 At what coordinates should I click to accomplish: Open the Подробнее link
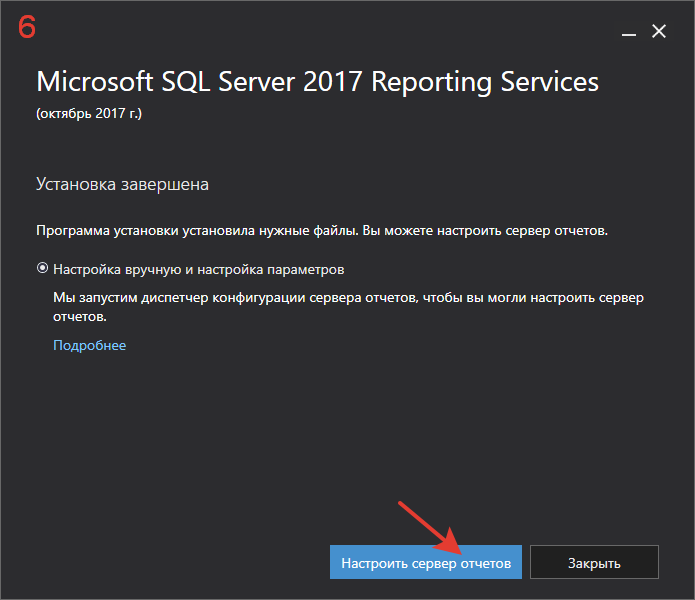pos(90,345)
